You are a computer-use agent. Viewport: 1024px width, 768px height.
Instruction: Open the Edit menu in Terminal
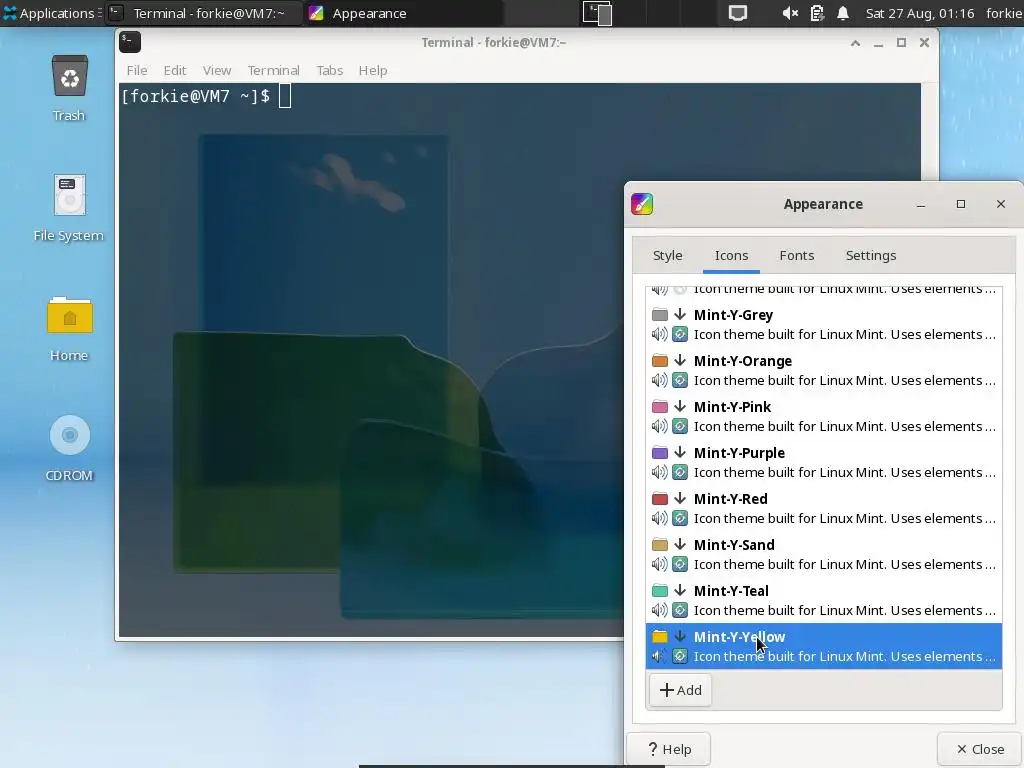[x=174, y=70]
